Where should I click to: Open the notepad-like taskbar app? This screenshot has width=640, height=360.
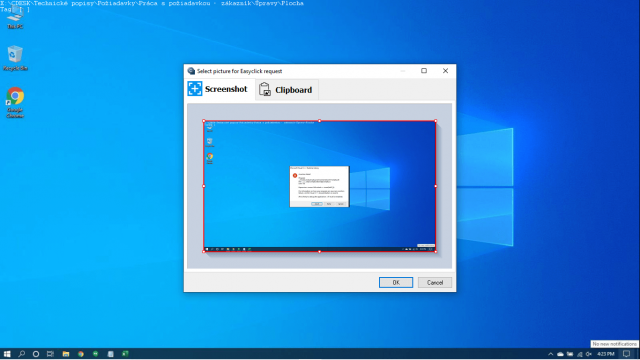[x=111, y=354]
